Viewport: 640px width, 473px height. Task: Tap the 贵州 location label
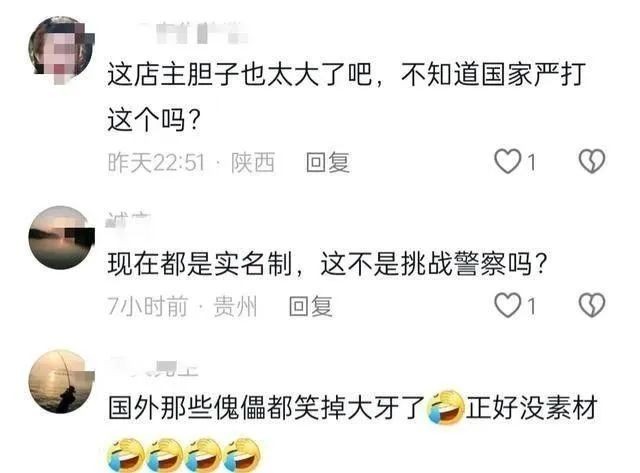click(x=236, y=306)
